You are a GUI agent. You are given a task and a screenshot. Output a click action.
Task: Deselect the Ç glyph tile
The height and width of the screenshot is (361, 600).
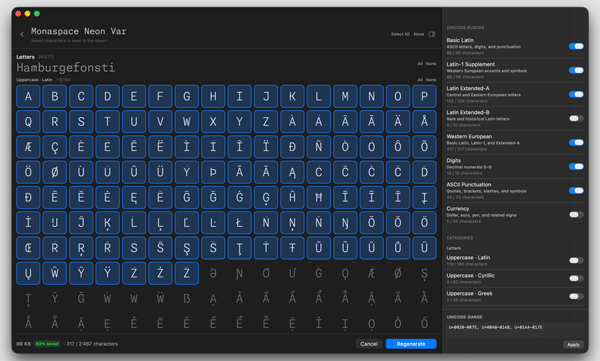(x=55, y=147)
